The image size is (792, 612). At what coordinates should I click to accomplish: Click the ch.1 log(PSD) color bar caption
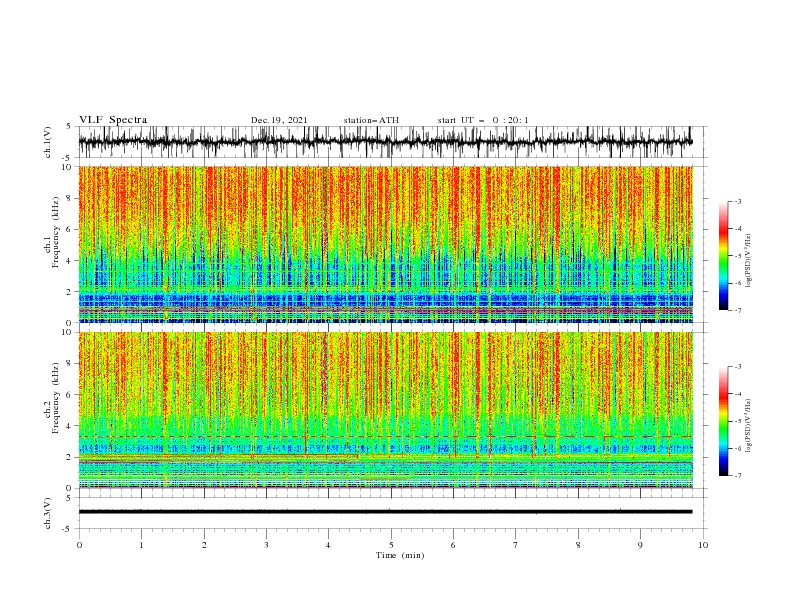point(749,261)
